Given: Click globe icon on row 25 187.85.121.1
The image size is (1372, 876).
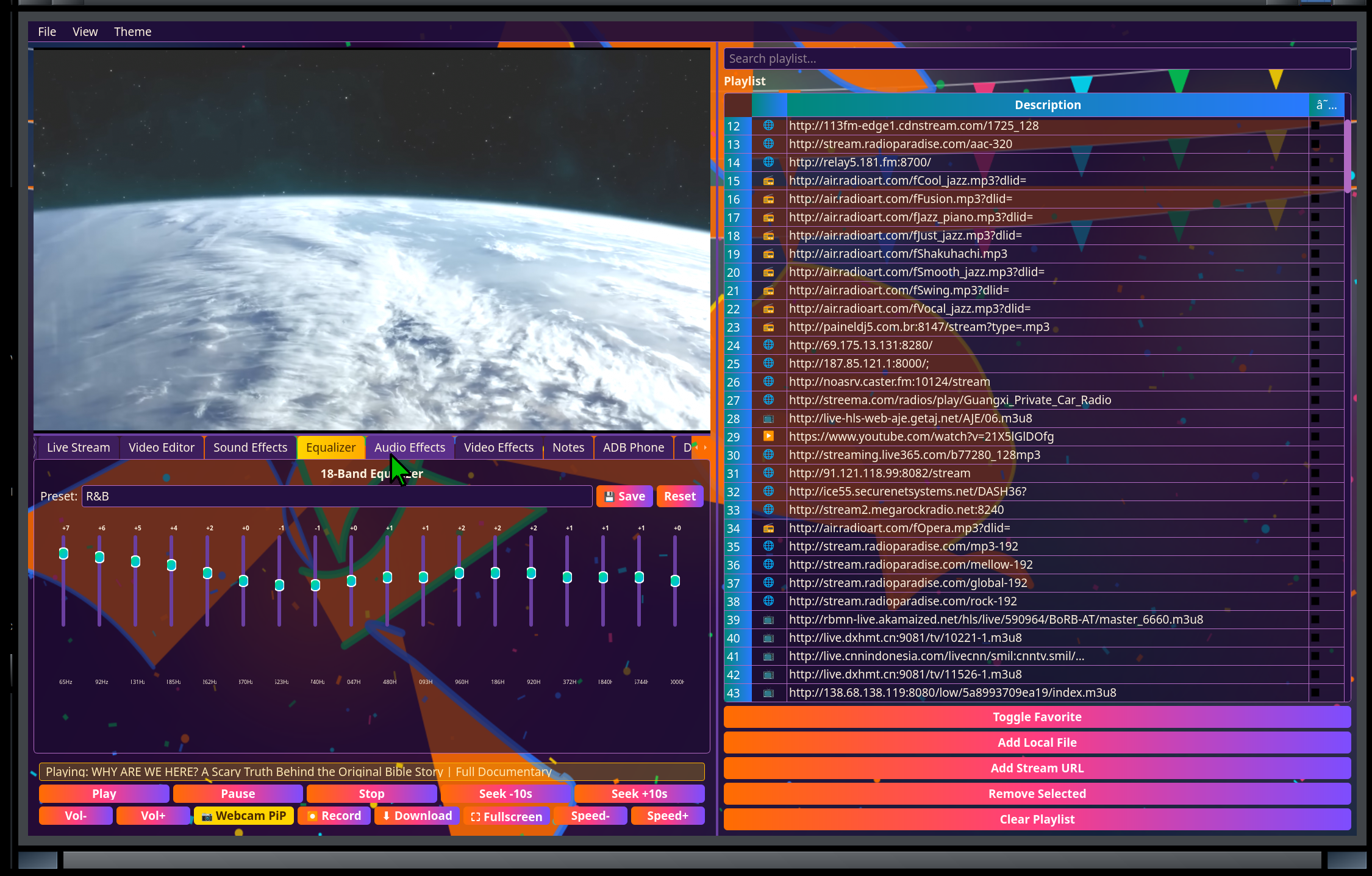Looking at the screenshot, I should [x=768, y=363].
